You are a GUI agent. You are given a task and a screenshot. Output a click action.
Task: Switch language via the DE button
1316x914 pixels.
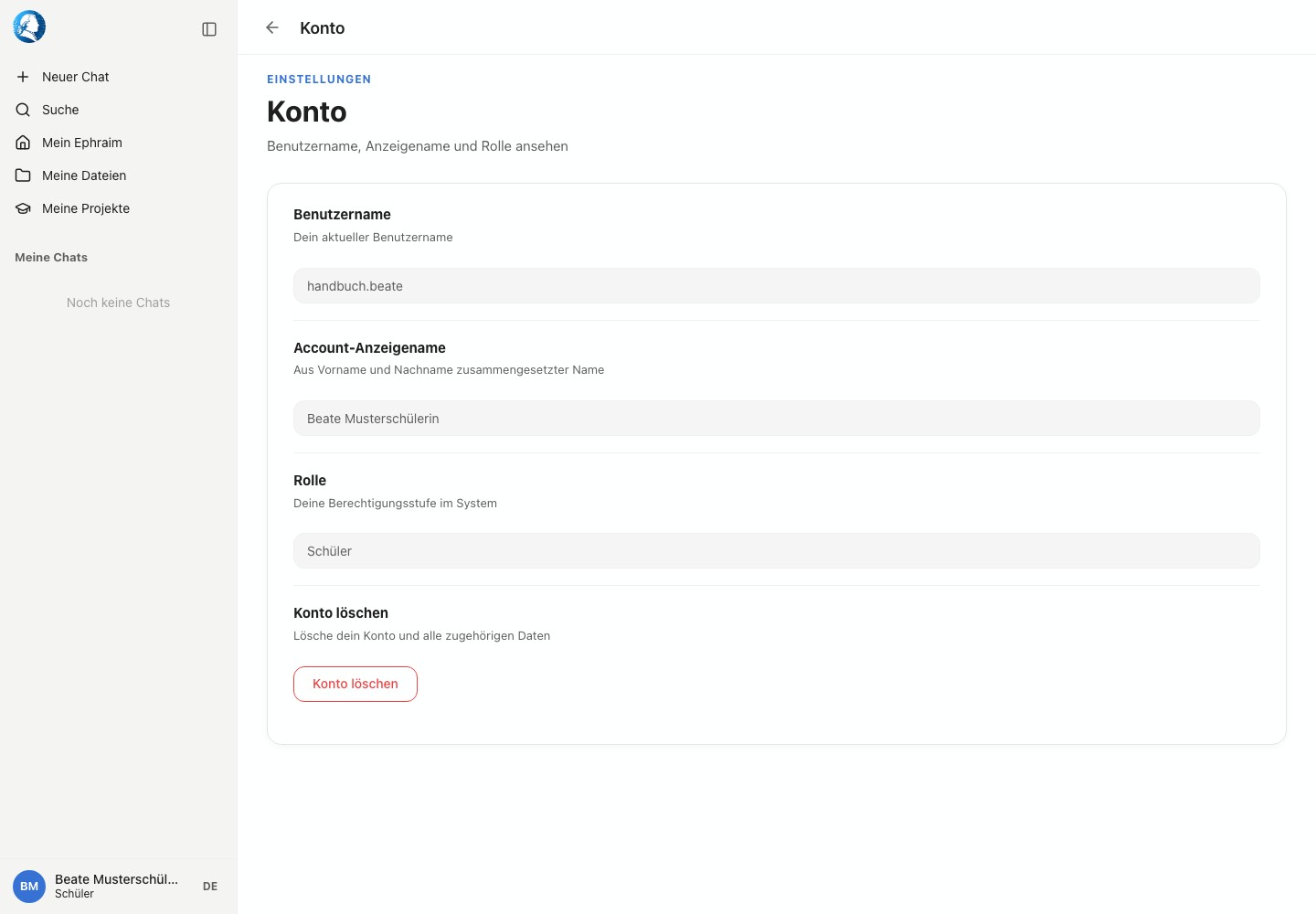(210, 887)
